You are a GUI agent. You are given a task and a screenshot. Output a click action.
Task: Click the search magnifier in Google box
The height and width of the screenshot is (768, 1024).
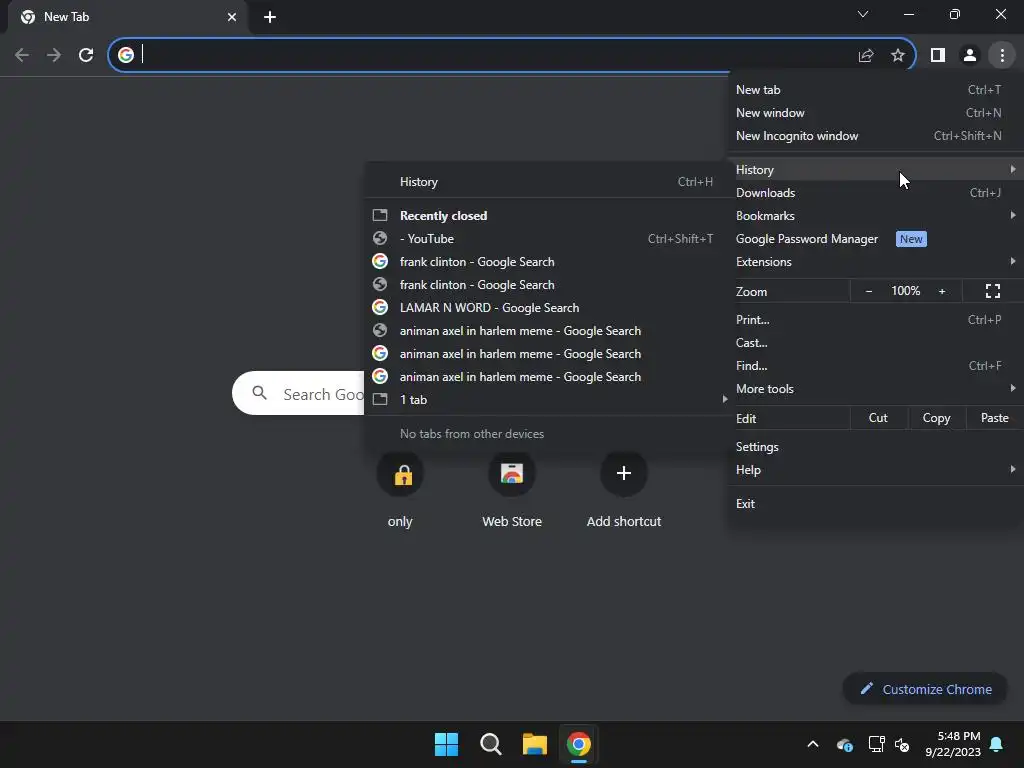coord(259,393)
